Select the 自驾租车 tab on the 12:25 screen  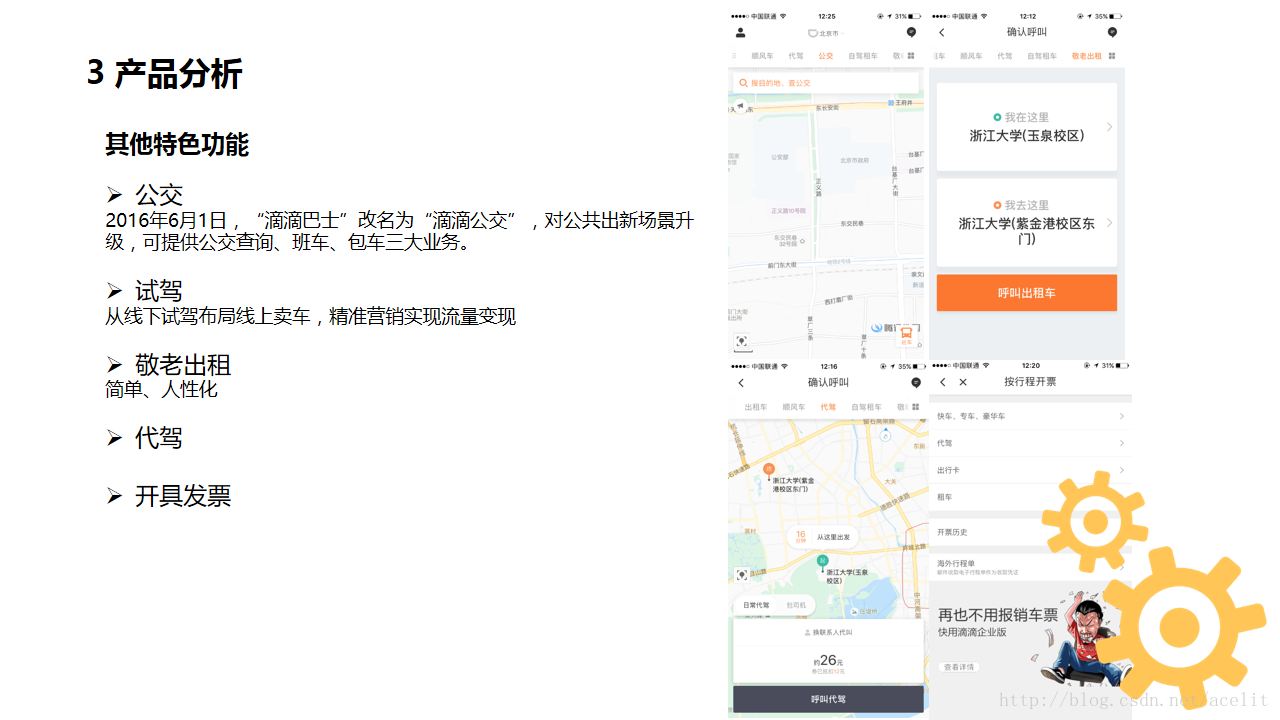[863, 56]
